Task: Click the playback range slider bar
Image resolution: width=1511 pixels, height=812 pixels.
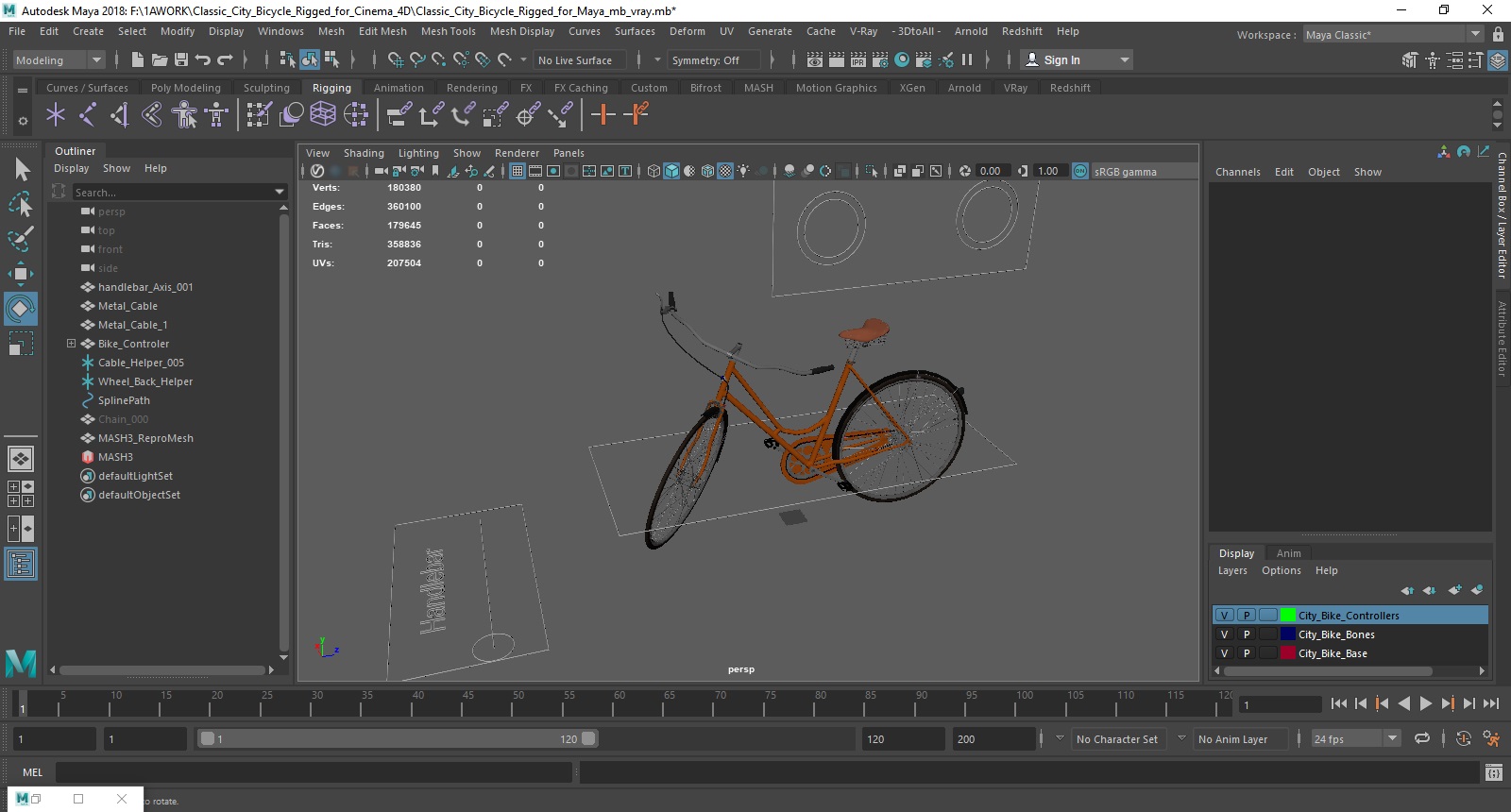Action: [398, 738]
